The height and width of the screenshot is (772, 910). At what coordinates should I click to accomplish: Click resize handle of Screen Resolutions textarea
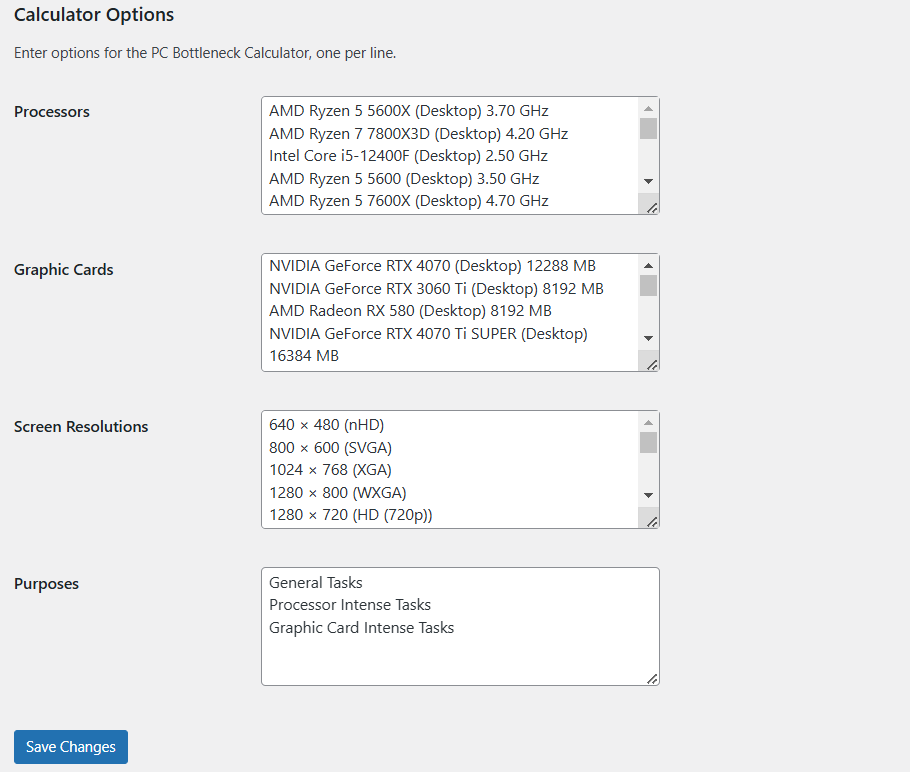(x=652, y=522)
